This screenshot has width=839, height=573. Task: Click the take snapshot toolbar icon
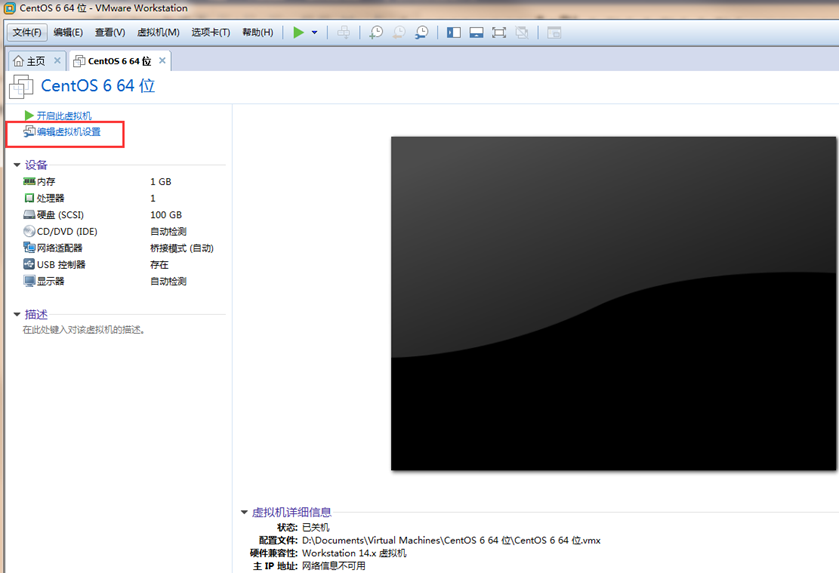click(376, 33)
